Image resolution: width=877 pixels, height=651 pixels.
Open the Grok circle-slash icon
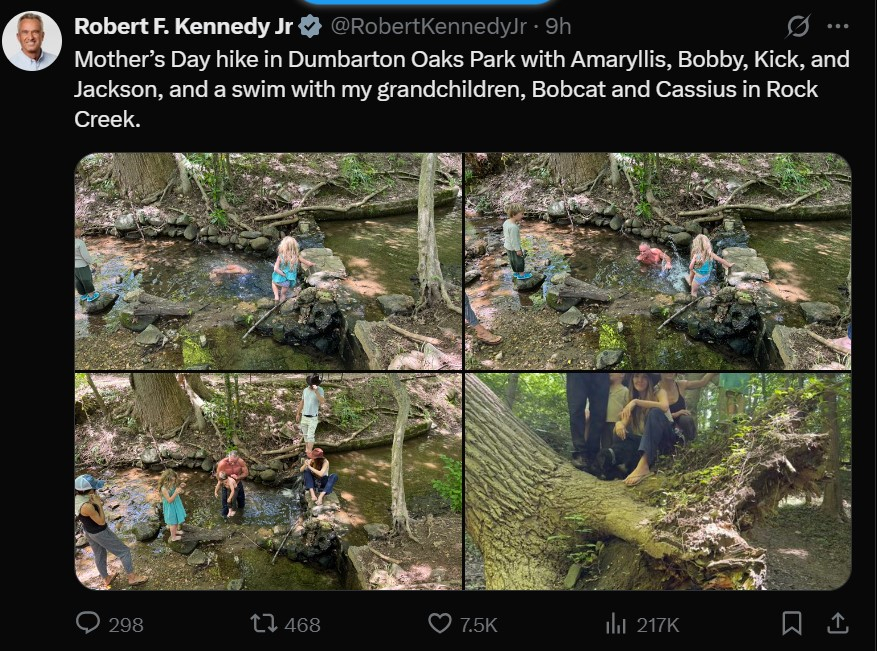coord(798,26)
